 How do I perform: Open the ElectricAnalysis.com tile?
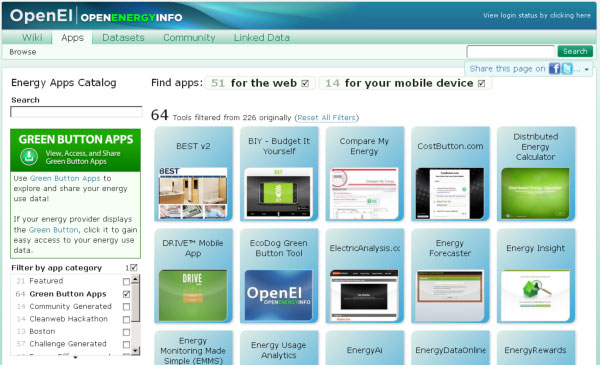pyautogui.click(x=365, y=276)
